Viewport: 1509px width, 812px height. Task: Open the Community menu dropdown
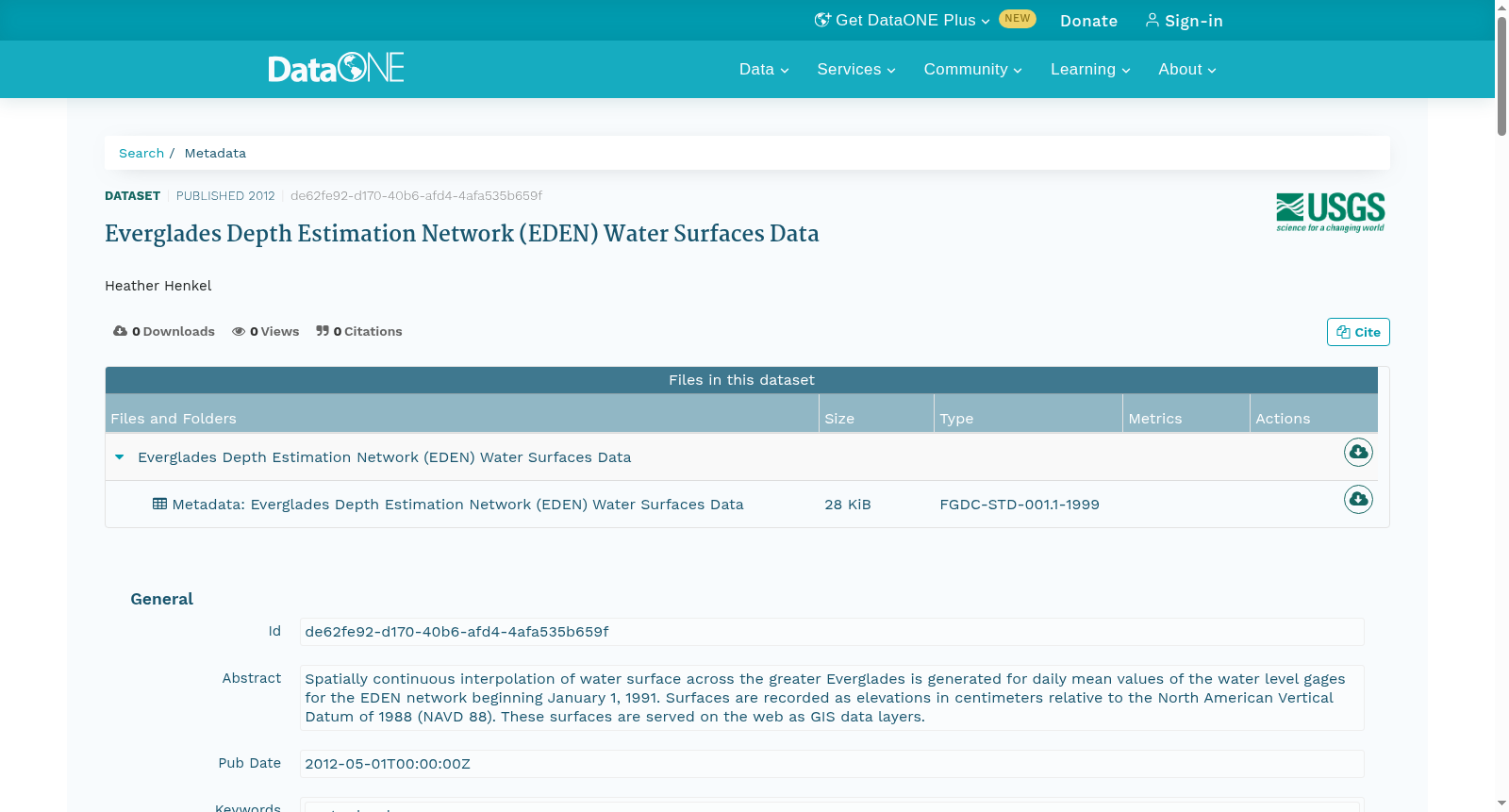click(972, 70)
